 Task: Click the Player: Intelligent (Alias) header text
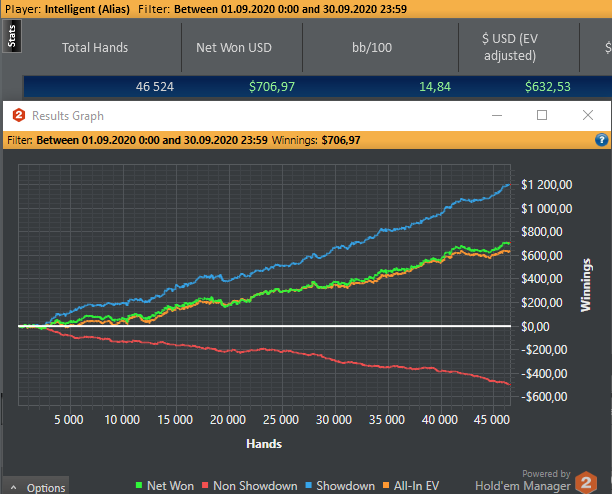68,9
